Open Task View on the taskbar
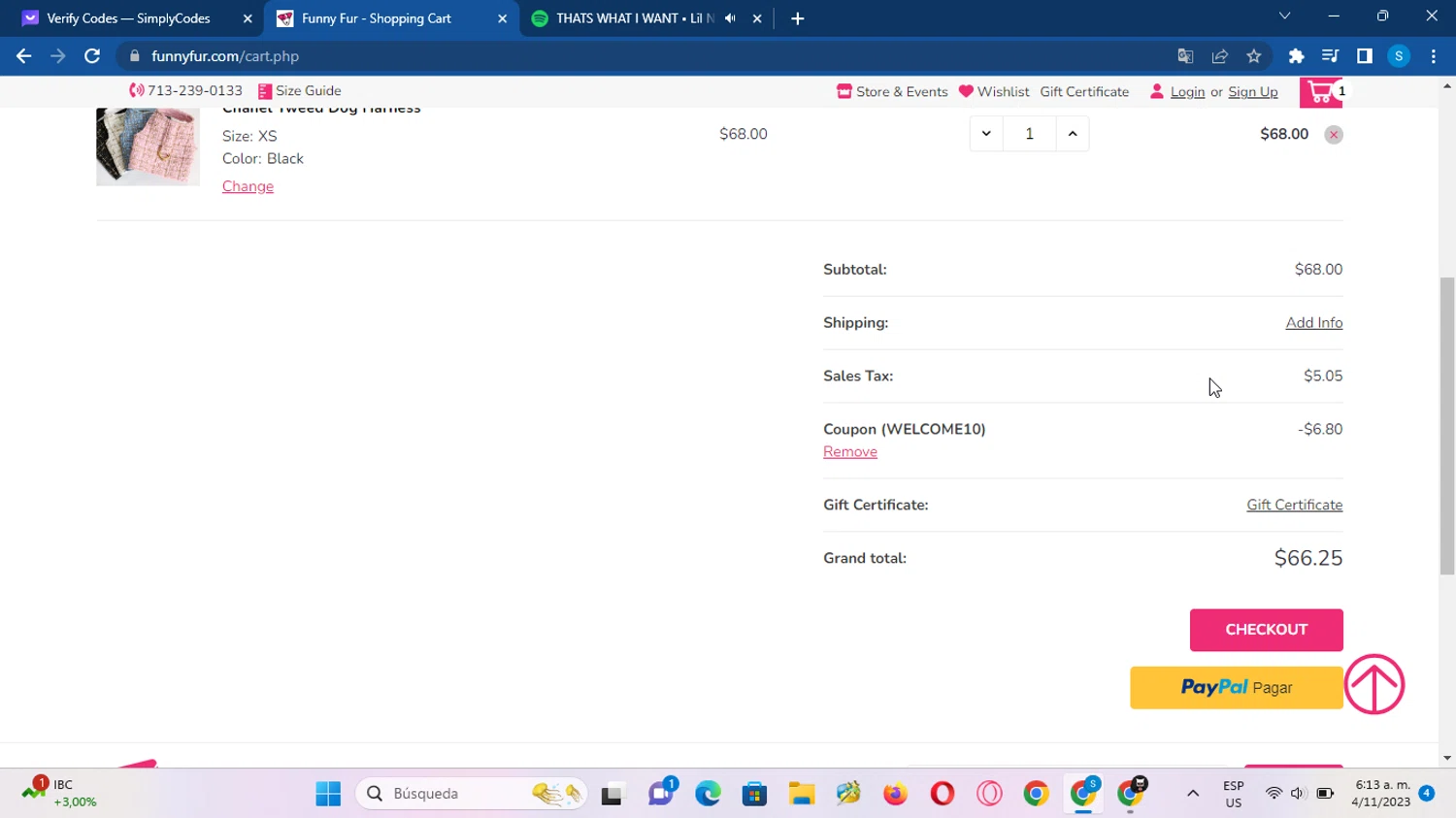The width and height of the screenshot is (1456, 818). click(612, 794)
